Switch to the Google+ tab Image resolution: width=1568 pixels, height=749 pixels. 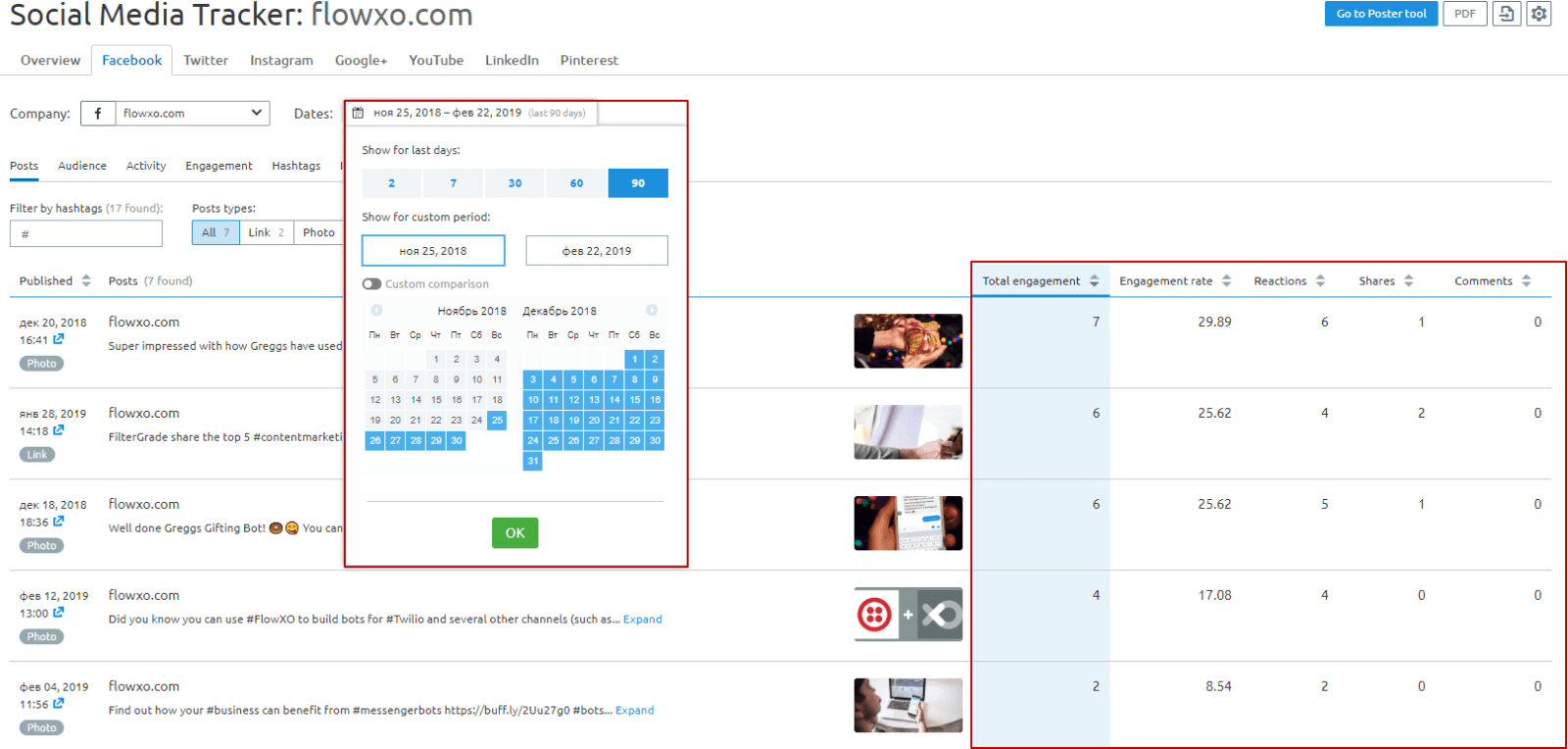coord(362,60)
